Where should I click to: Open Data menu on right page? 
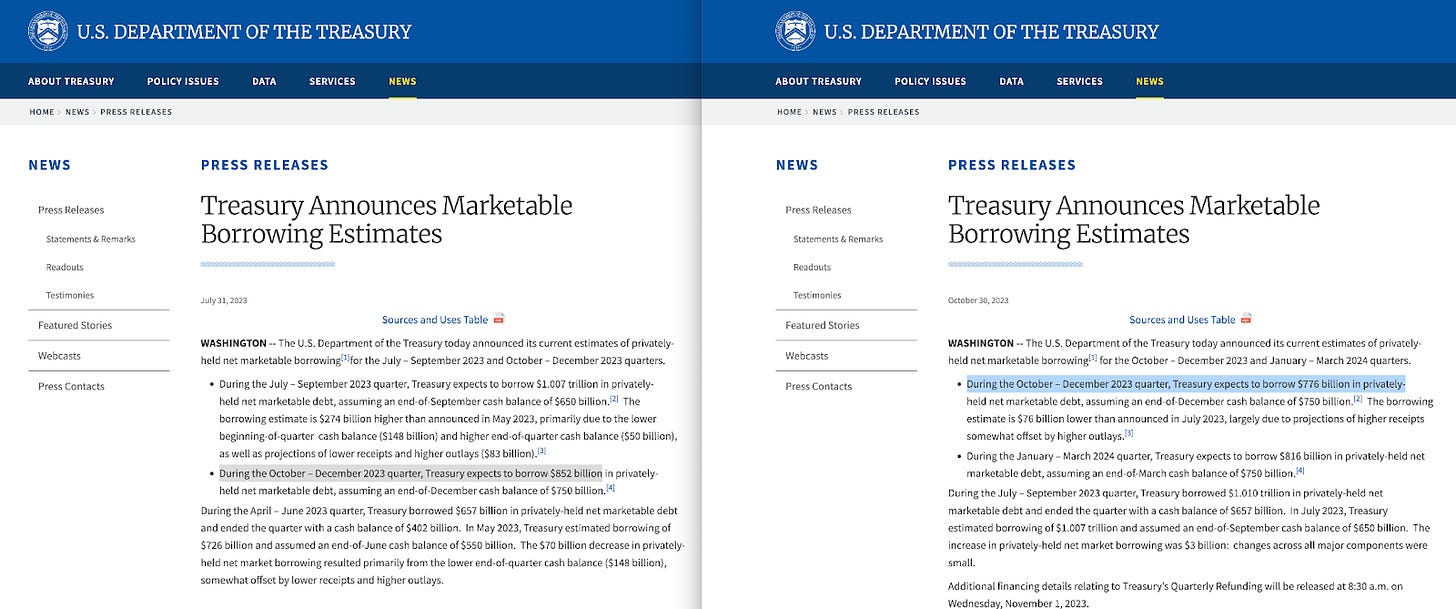click(1011, 81)
